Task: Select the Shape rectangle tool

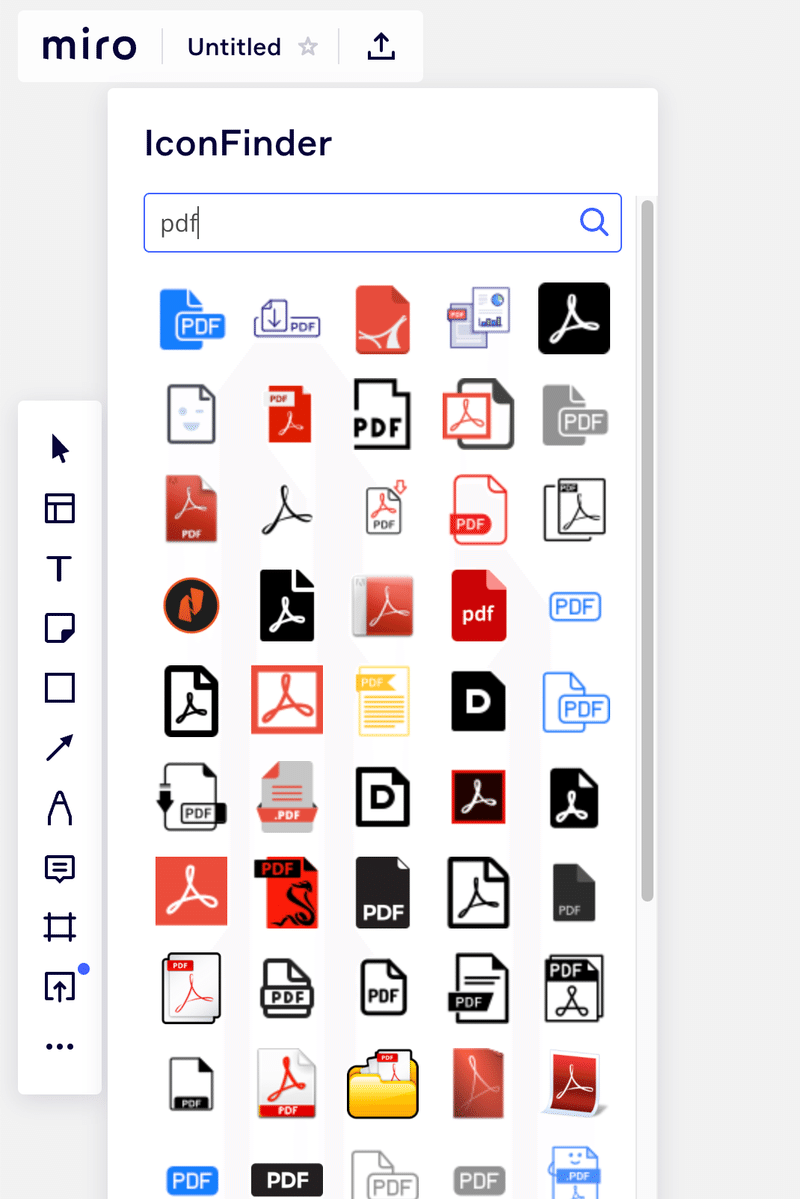Action: 60,687
